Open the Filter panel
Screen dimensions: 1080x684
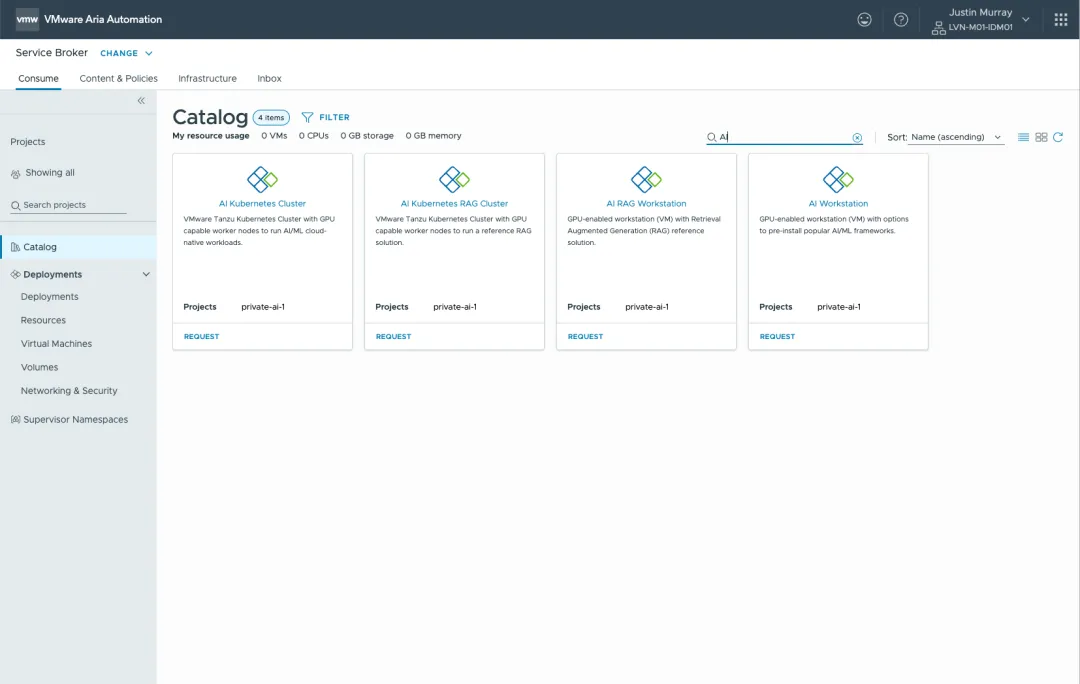point(326,117)
